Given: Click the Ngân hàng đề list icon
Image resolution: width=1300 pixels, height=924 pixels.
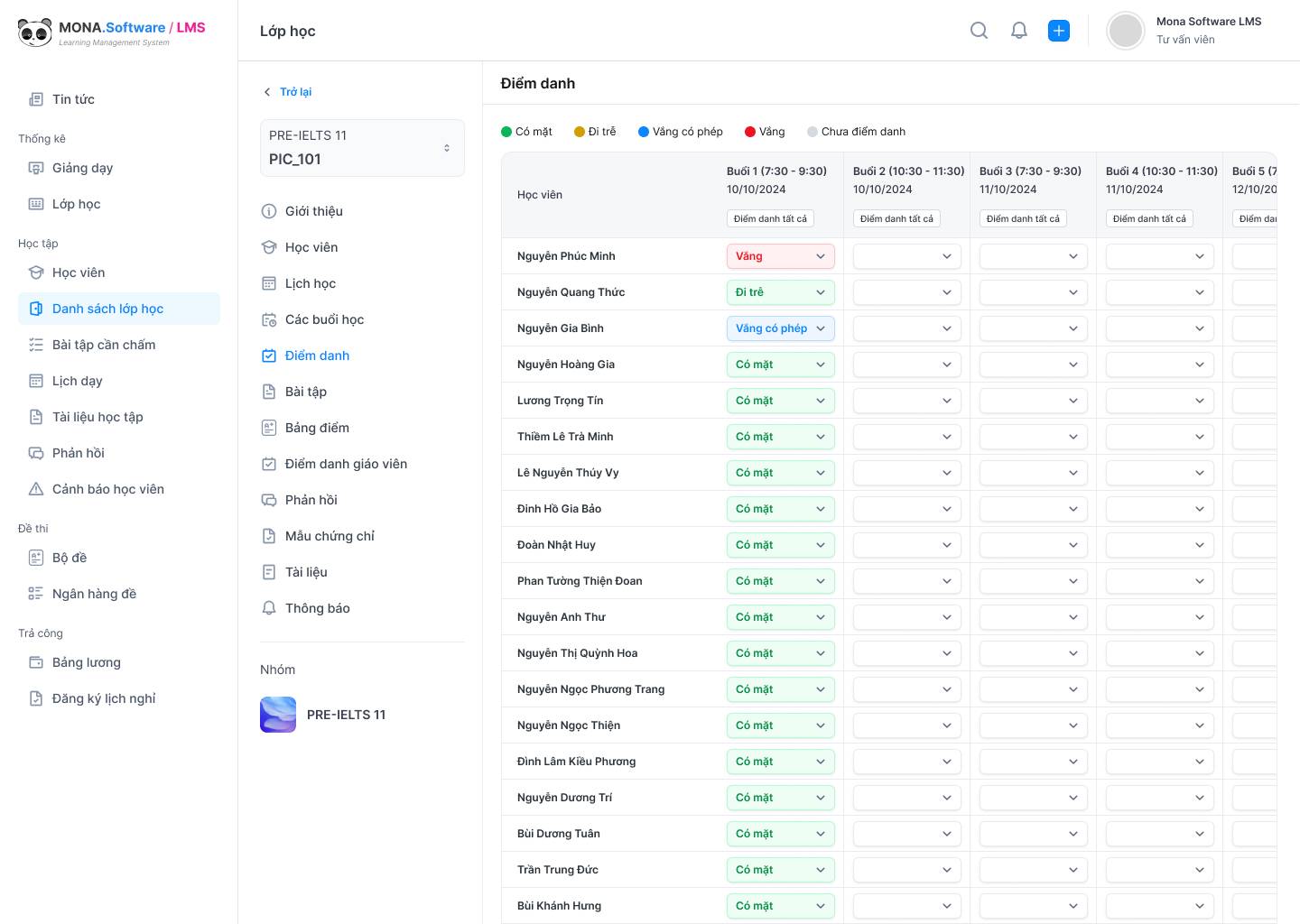Looking at the screenshot, I should [36, 594].
